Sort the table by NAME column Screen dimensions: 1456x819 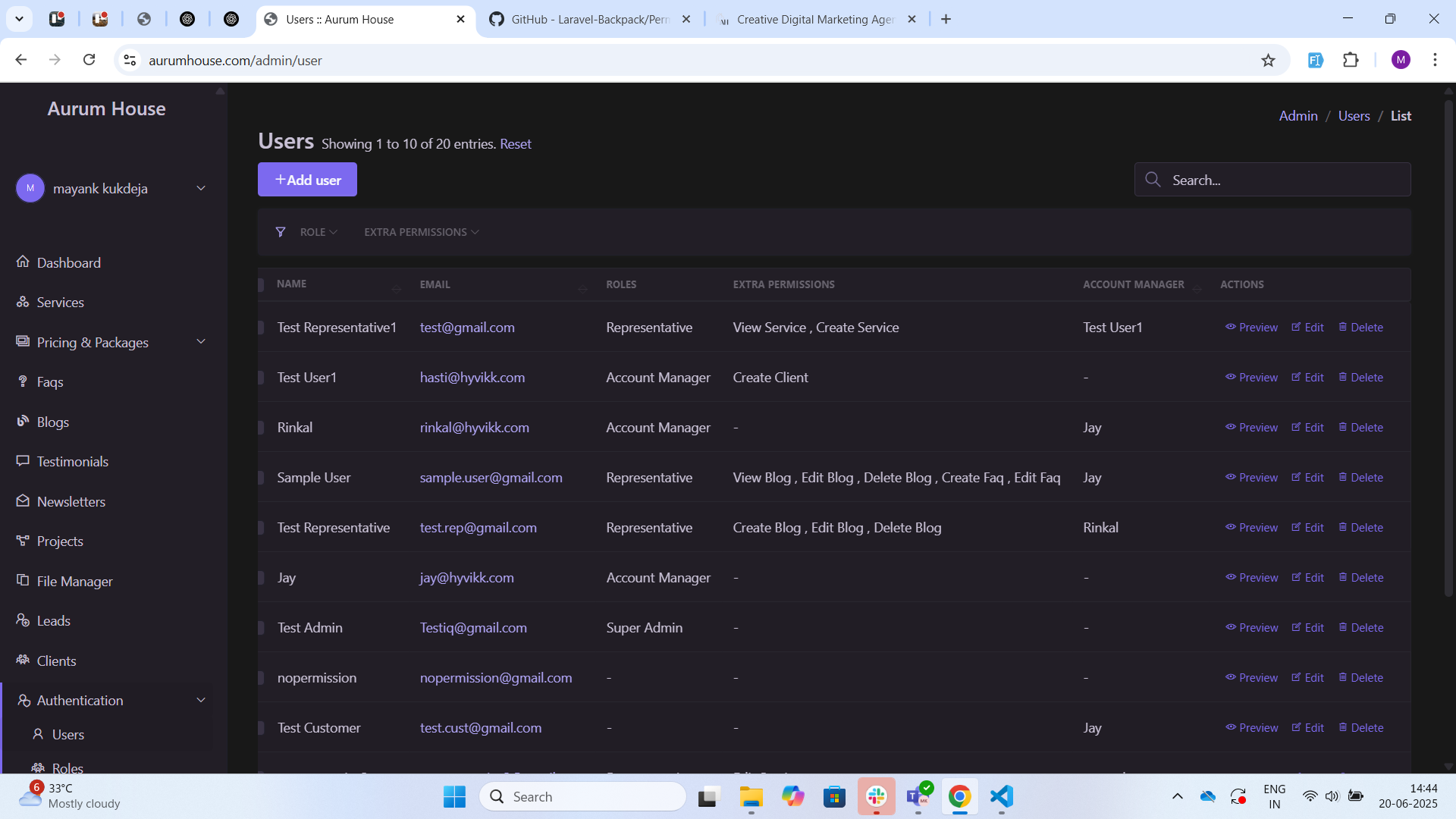click(396, 287)
